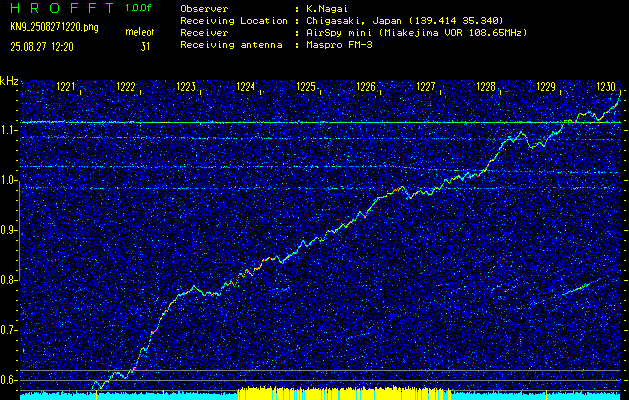This screenshot has width=629, height=400.
Task: Click the 0.6 frequency axis label
Action: [8, 380]
